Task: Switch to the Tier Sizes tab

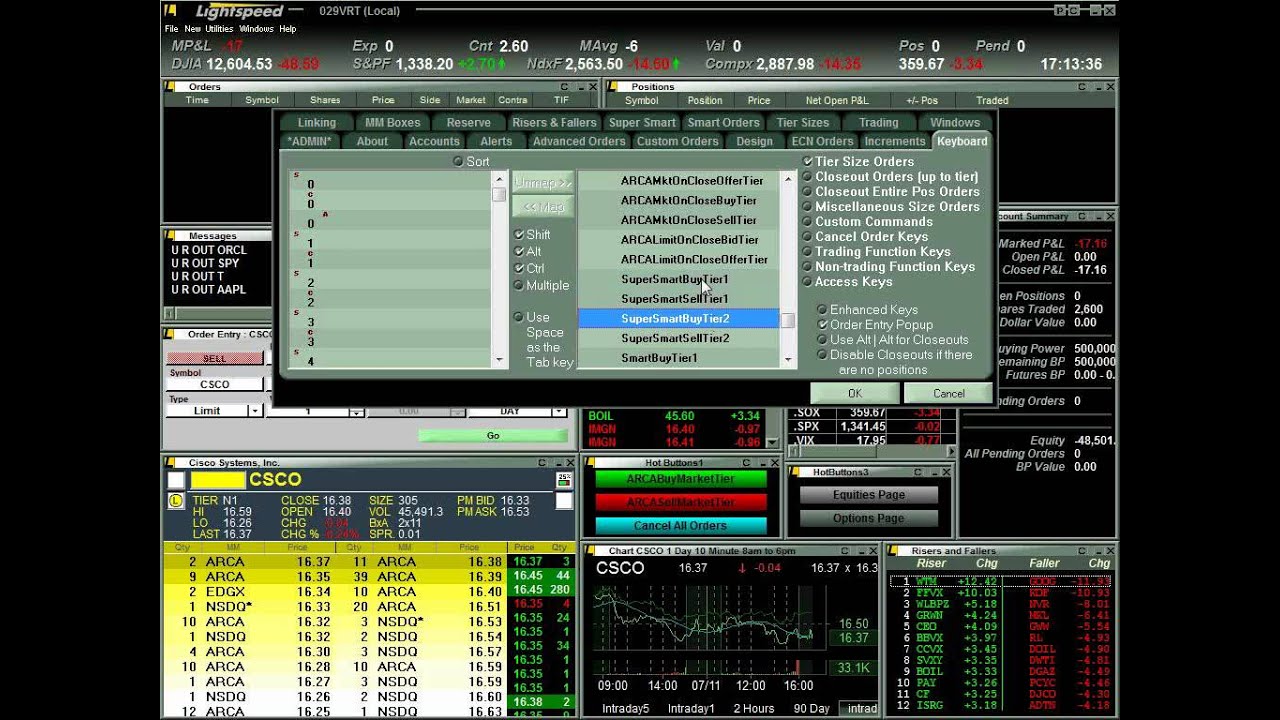Action: click(803, 122)
